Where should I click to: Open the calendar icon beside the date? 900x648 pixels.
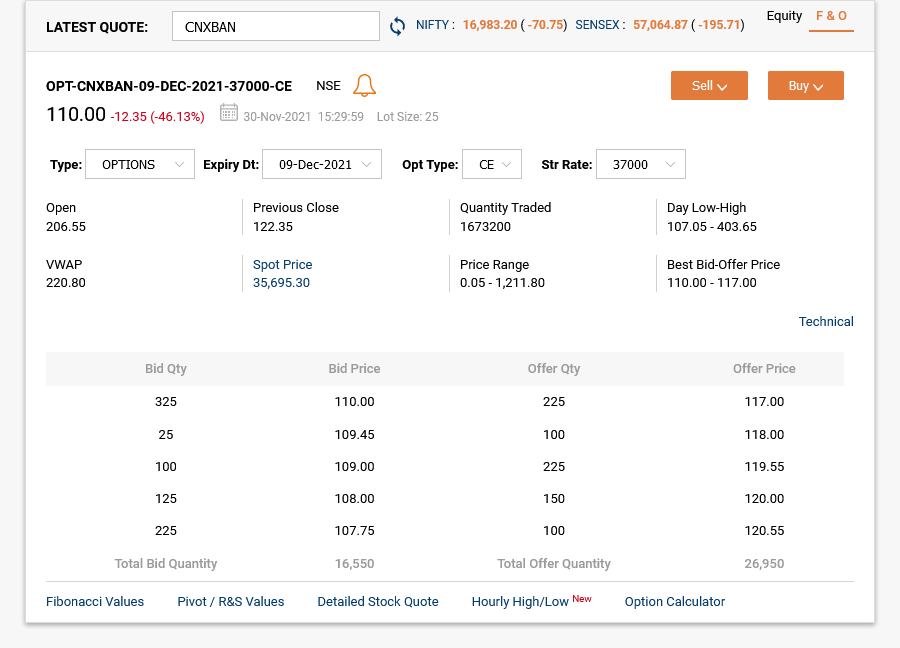pyautogui.click(x=228, y=112)
